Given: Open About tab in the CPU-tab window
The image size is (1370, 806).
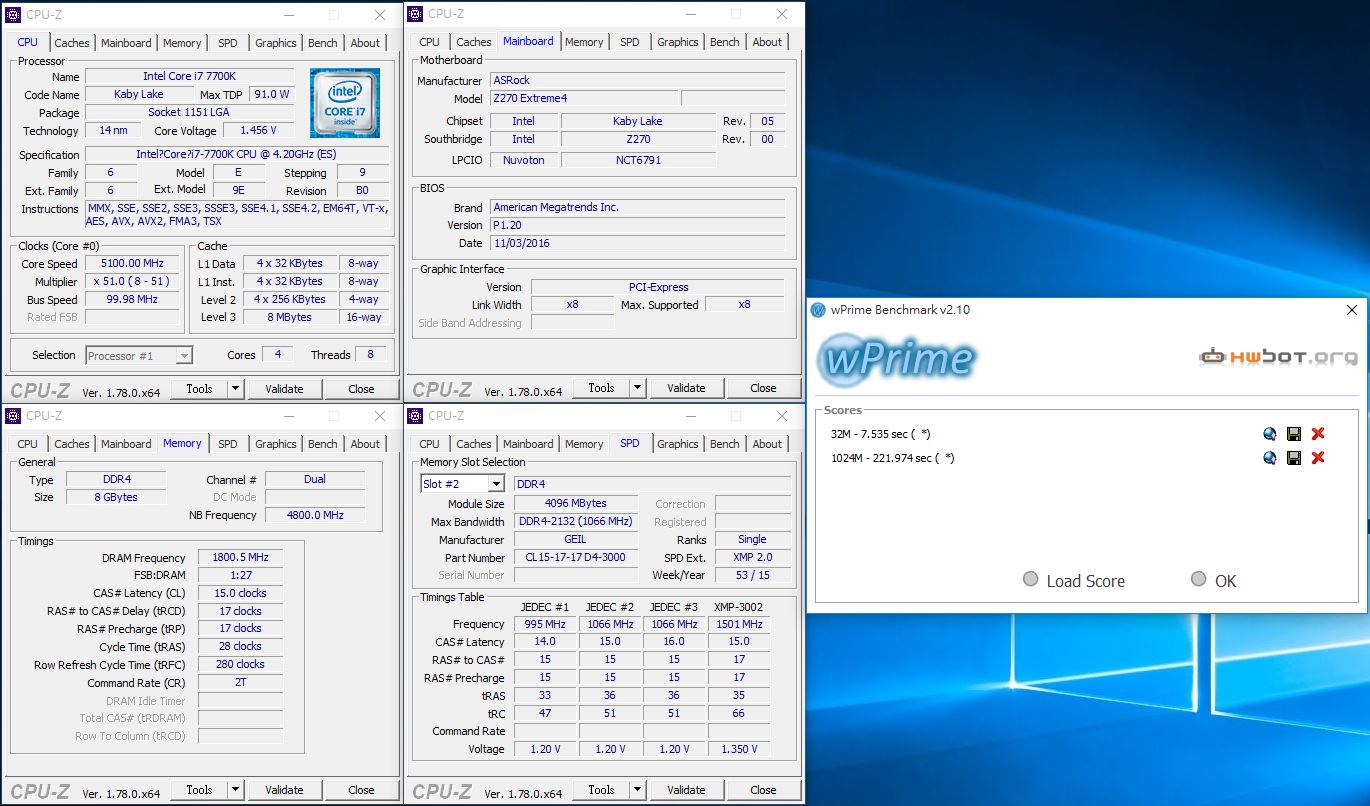Looking at the screenshot, I should pyautogui.click(x=365, y=43).
